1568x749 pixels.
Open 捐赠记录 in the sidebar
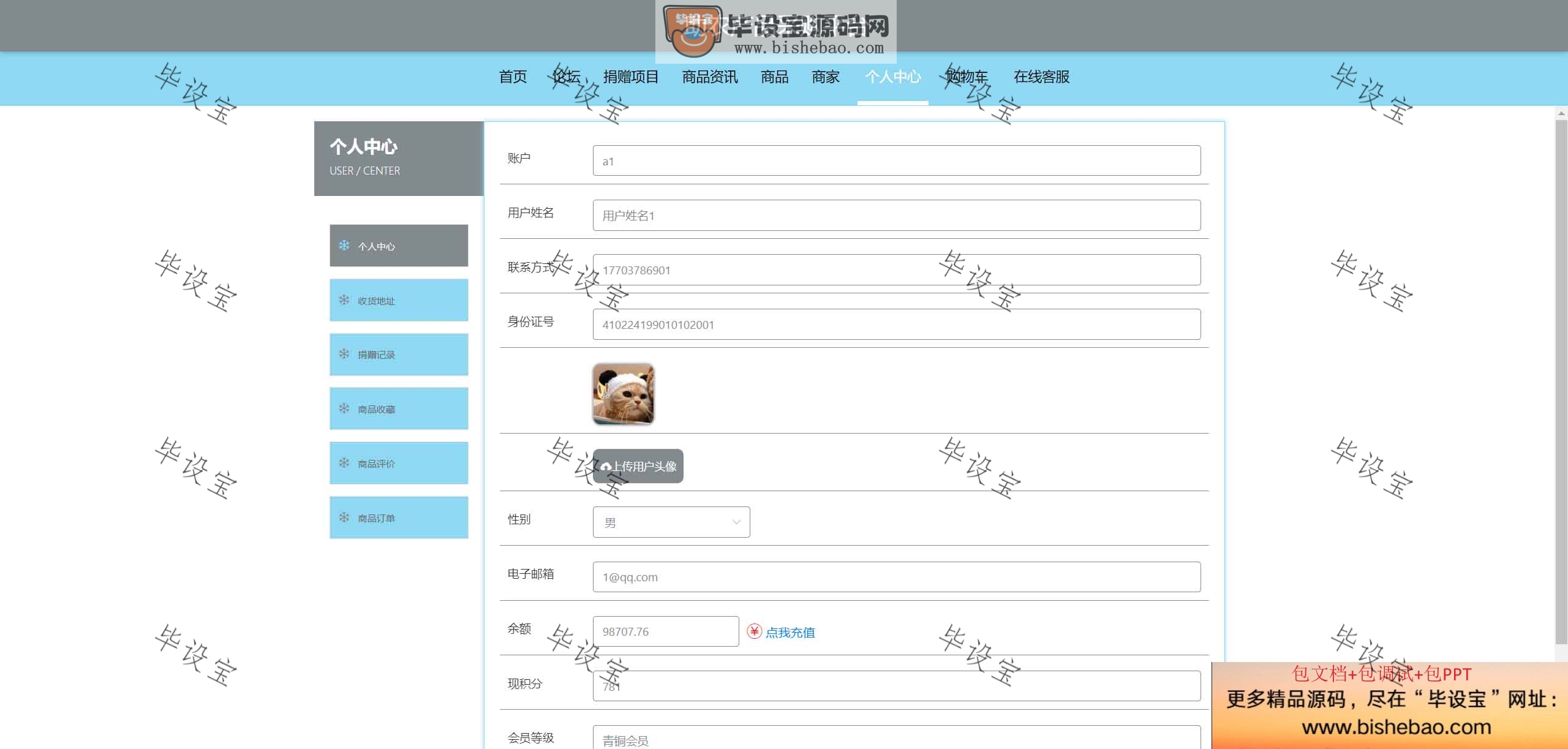pyautogui.click(x=399, y=355)
